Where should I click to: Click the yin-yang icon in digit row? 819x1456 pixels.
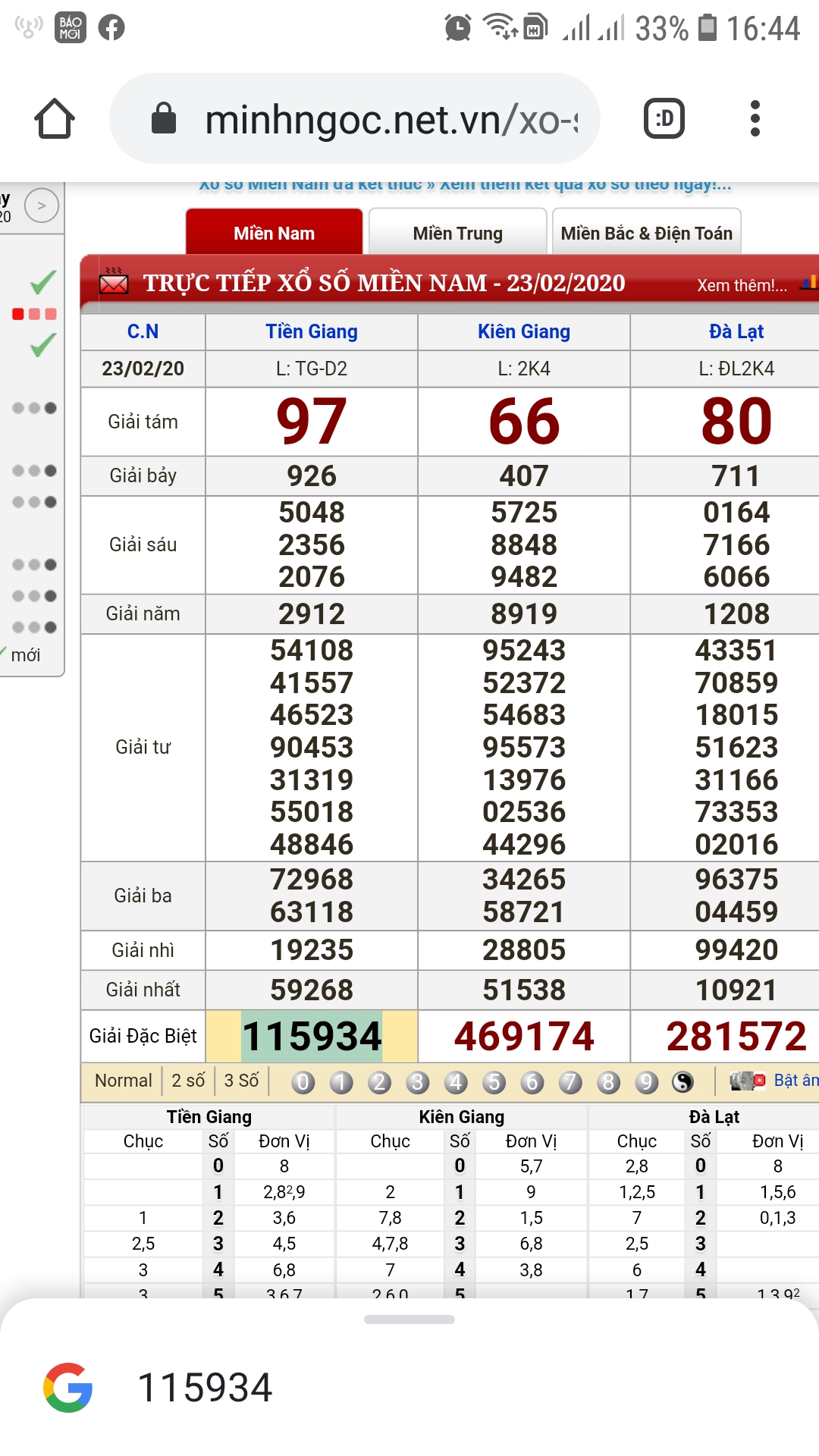(682, 1082)
